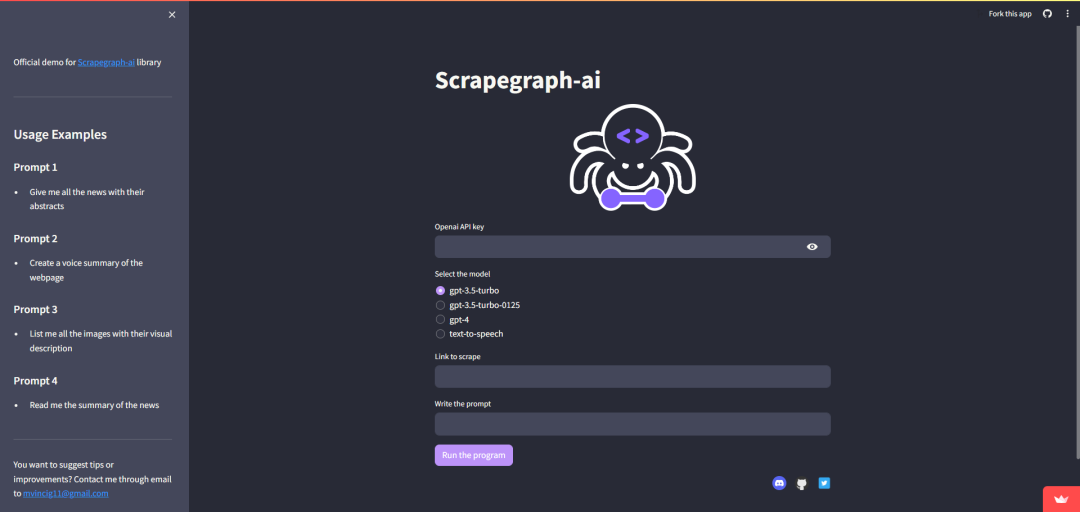Click the Scrapegraph-ai spider logo
The height and width of the screenshot is (512, 1080).
pos(632,157)
